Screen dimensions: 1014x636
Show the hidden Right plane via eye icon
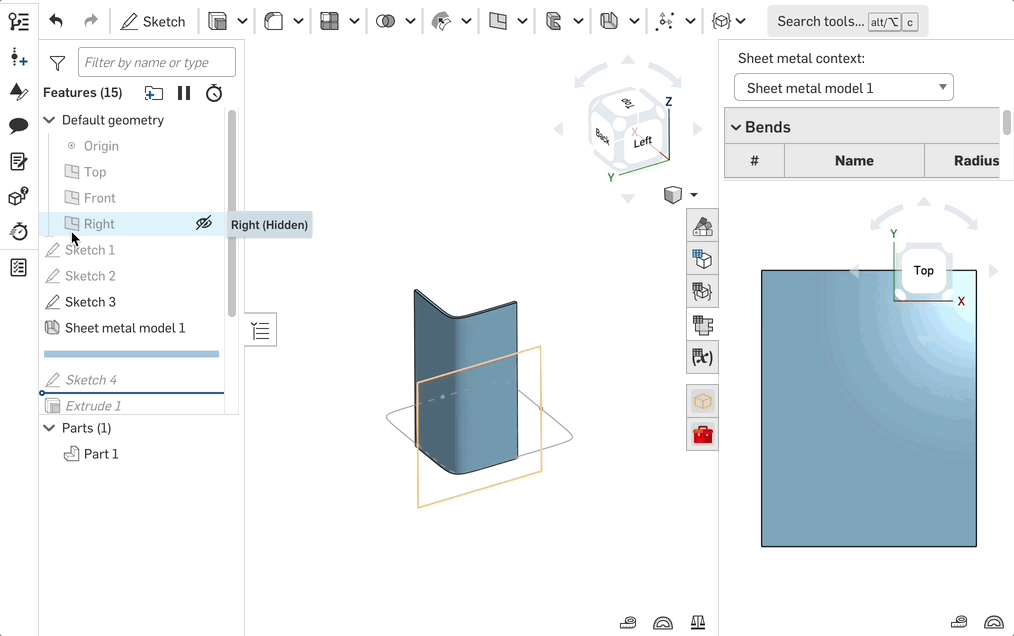pos(204,224)
